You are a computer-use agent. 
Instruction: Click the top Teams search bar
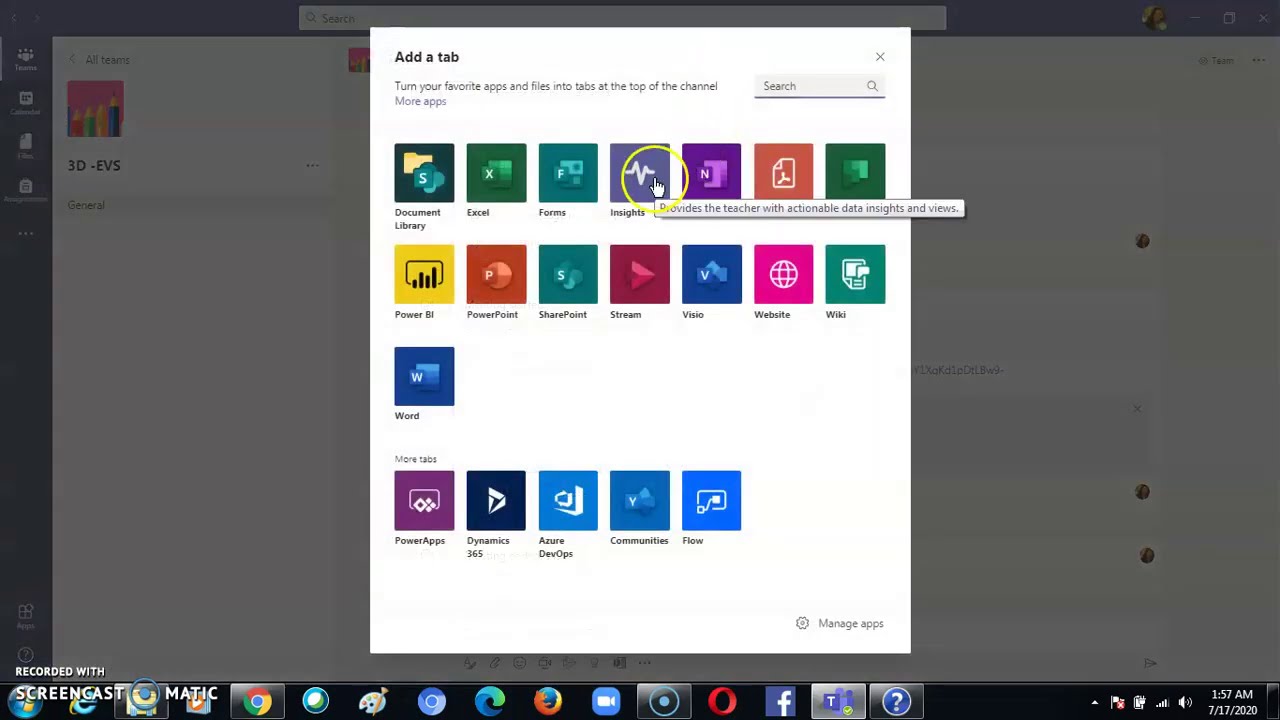[622, 18]
